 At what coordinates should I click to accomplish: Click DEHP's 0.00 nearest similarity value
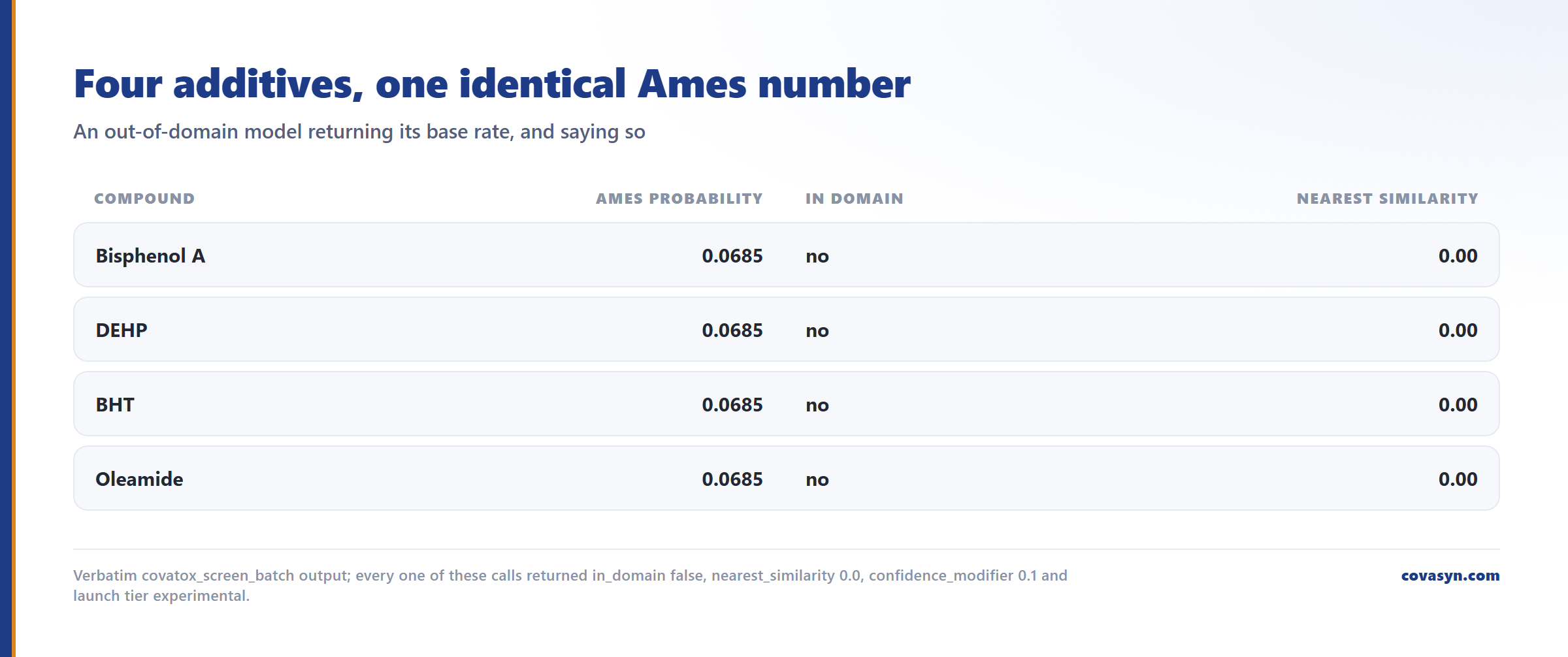tap(1458, 330)
